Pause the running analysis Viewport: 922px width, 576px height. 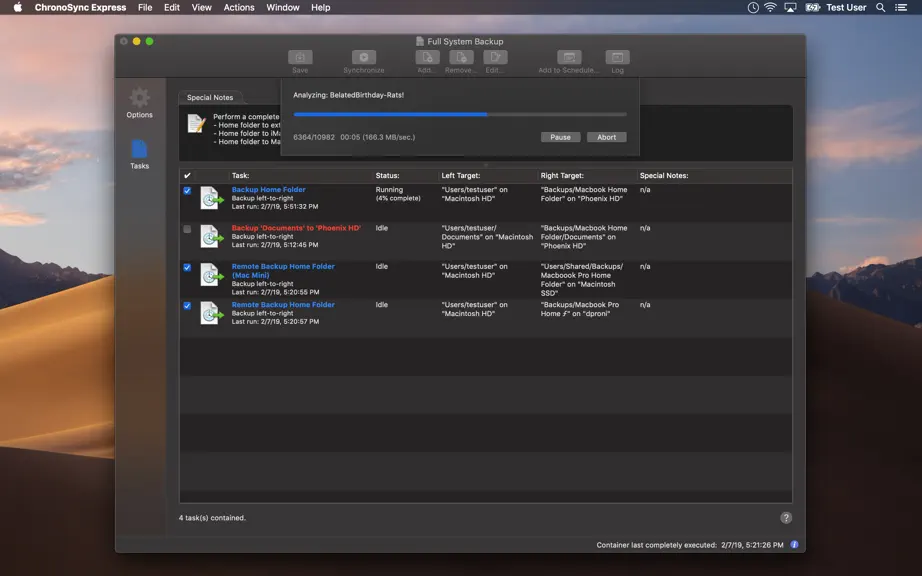560,137
